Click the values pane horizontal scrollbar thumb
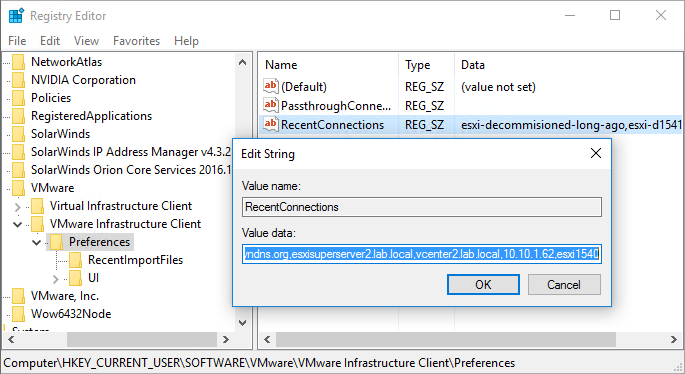685x374 pixels. coord(446,339)
